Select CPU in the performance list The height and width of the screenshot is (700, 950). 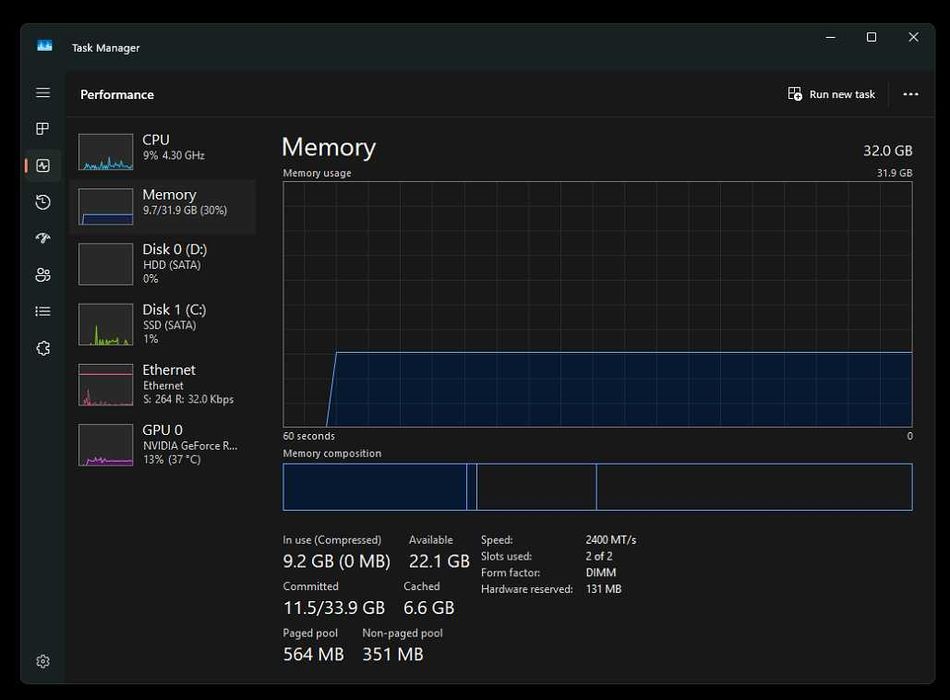(160, 150)
